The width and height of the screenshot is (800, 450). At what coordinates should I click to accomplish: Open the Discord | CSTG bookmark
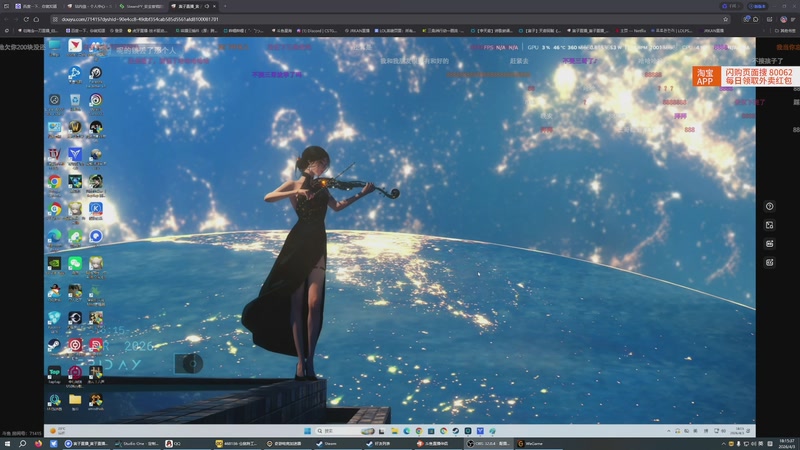pyautogui.click(x=316, y=31)
